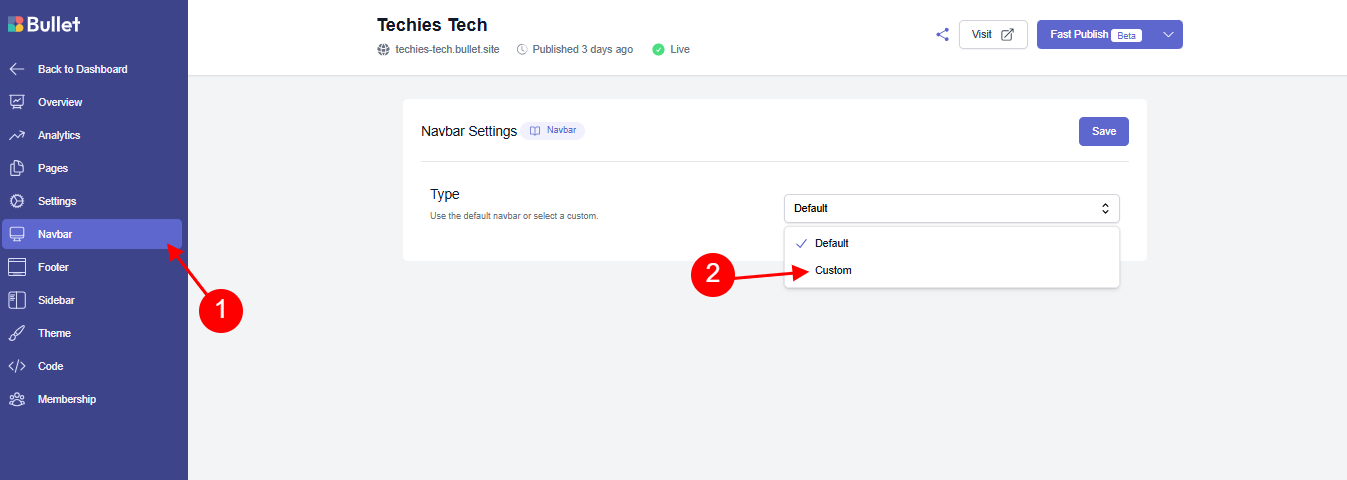Click the checkmark beside Default option

pyautogui.click(x=801, y=243)
